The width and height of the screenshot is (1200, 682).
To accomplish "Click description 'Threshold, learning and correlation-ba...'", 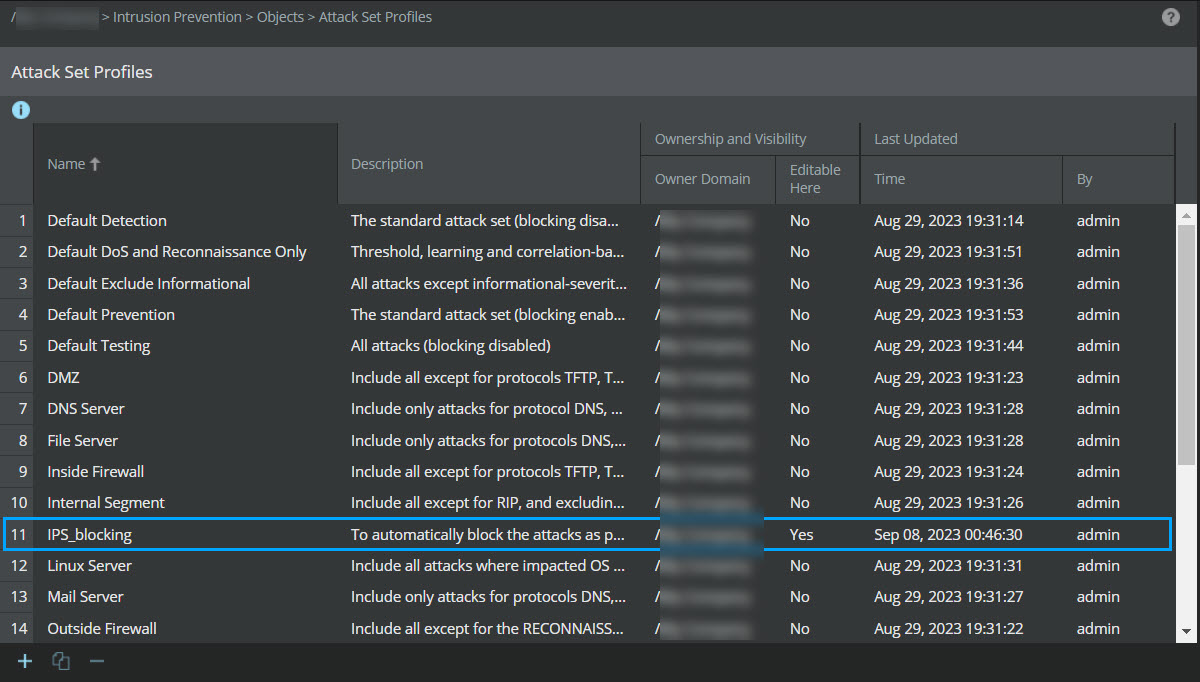I will pyautogui.click(x=488, y=252).
